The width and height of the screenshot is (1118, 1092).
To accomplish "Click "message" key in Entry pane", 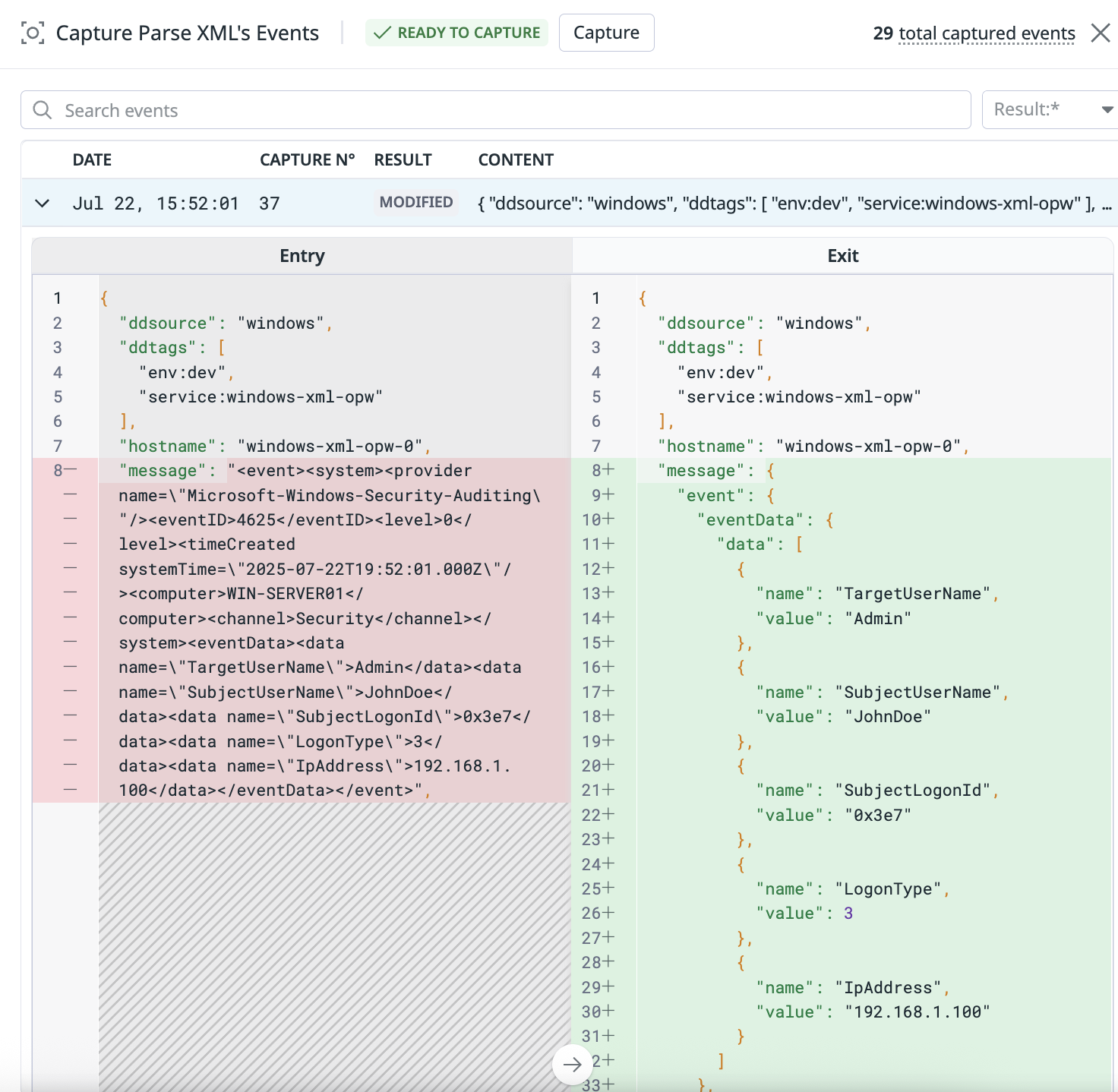I will click(163, 471).
